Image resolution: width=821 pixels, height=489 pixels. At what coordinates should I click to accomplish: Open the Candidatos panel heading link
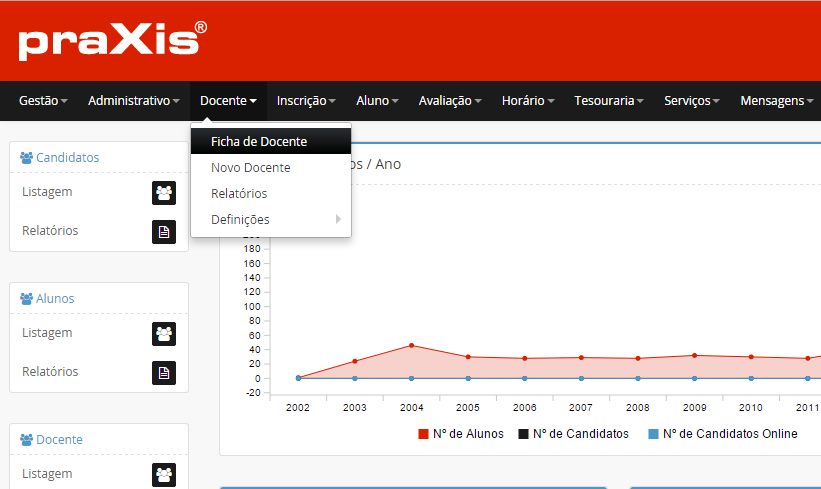[67, 158]
